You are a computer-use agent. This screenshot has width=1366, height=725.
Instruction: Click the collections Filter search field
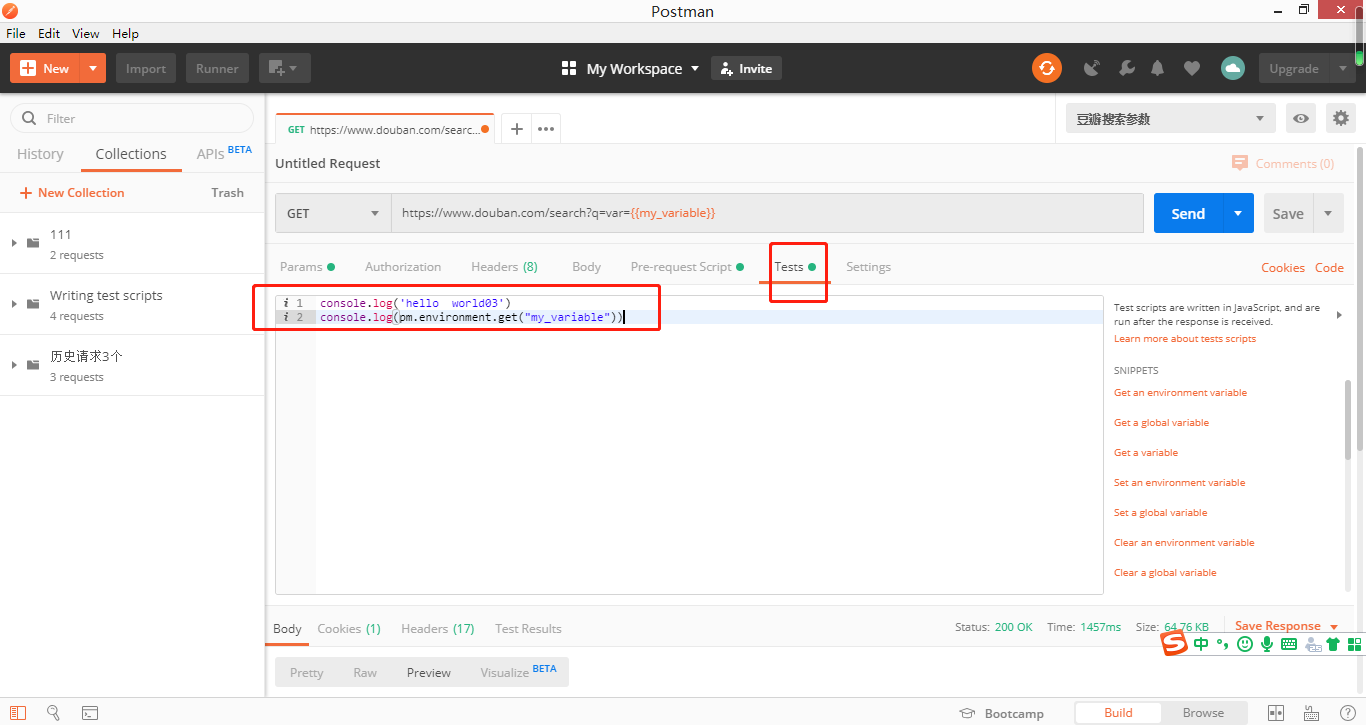click(132, 118)
